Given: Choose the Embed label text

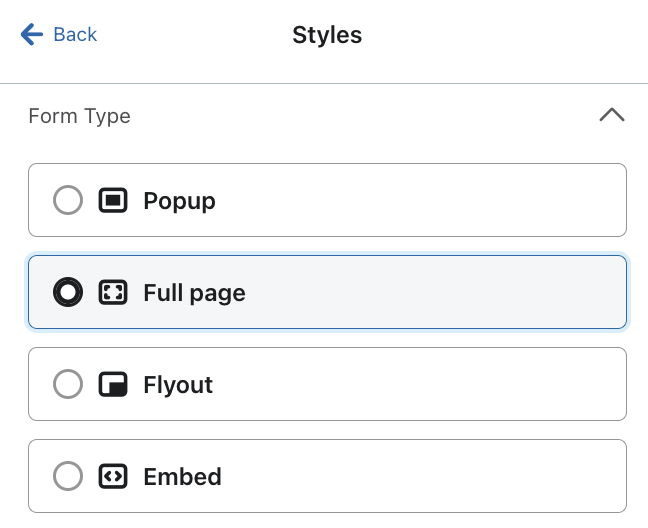Looking at the screenshot, I should click(182, 476).
